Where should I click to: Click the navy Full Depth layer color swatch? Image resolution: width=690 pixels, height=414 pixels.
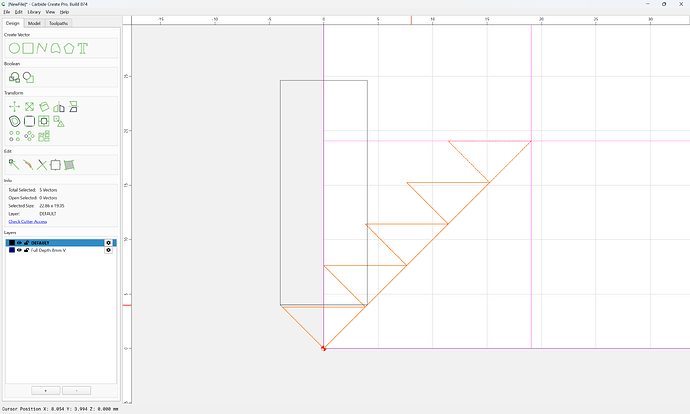coord(12,250)
